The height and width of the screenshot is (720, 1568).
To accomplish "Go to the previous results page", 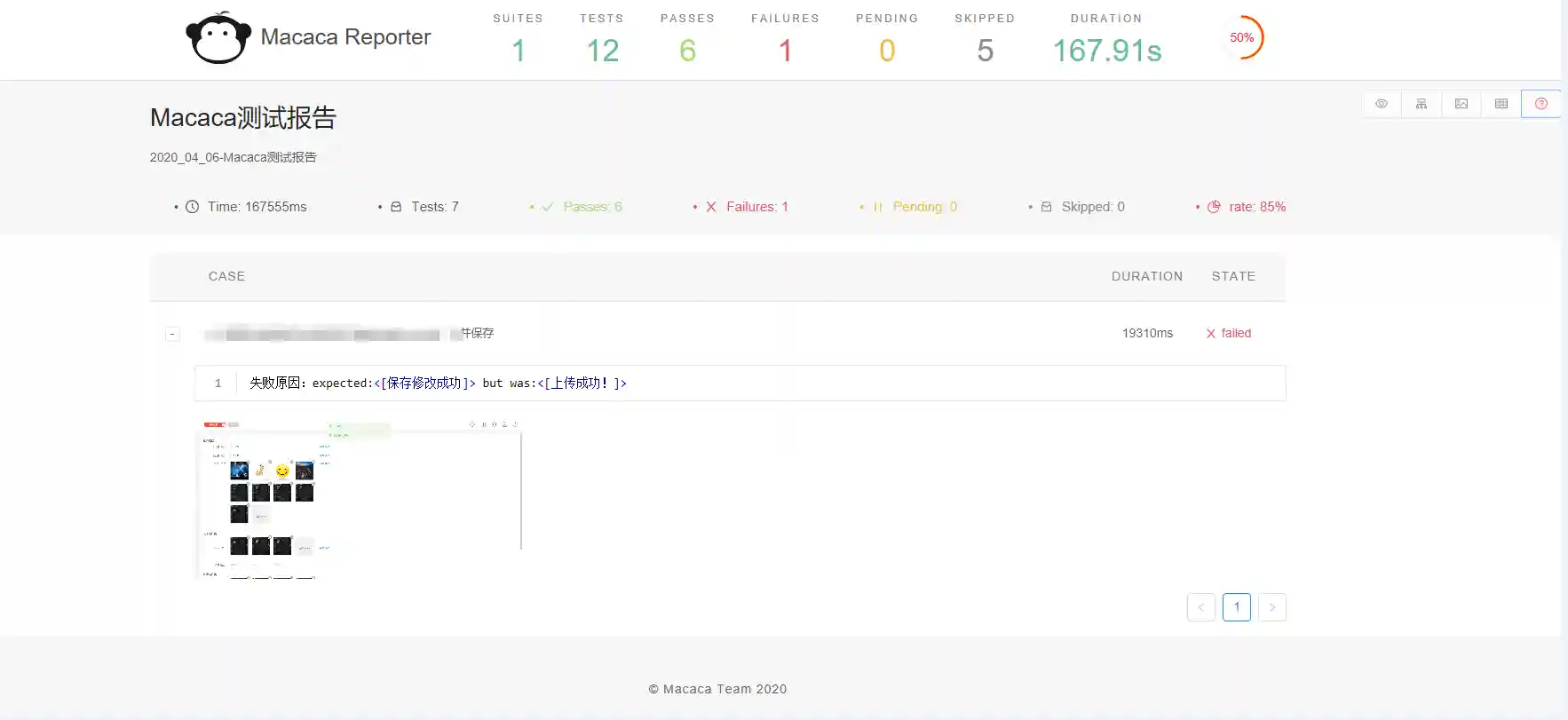I will [1200, 607].
